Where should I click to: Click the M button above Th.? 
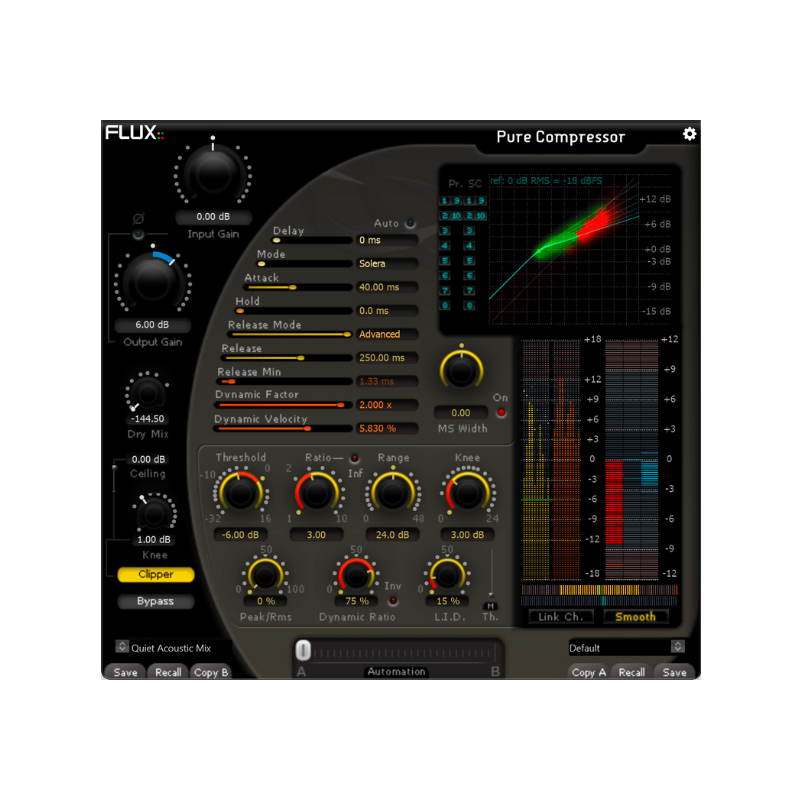[490, 606]
